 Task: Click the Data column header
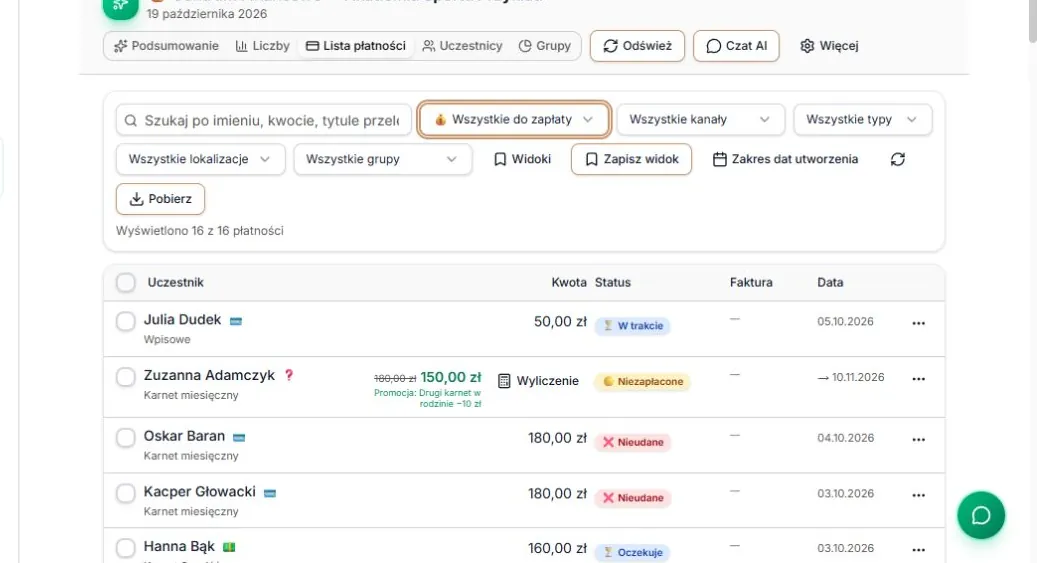(x=830, y=282)
